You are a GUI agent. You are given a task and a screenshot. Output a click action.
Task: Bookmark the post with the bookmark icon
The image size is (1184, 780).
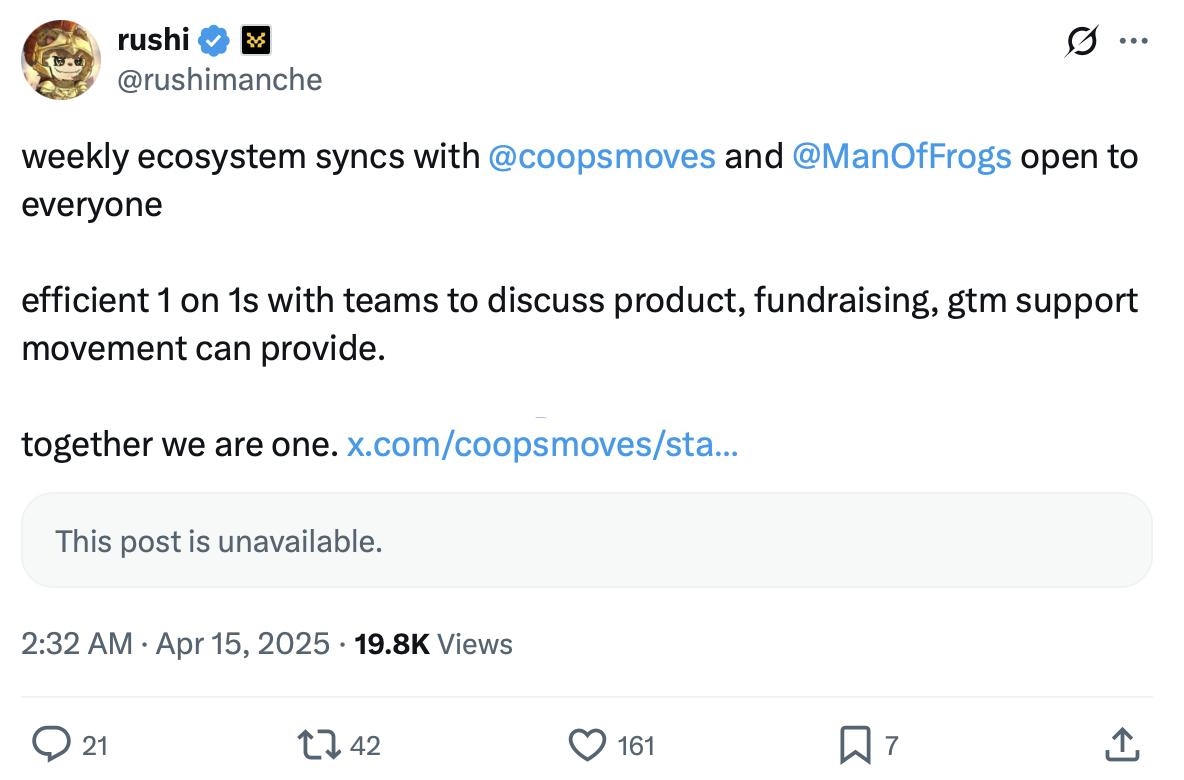(x=856, y=745)
